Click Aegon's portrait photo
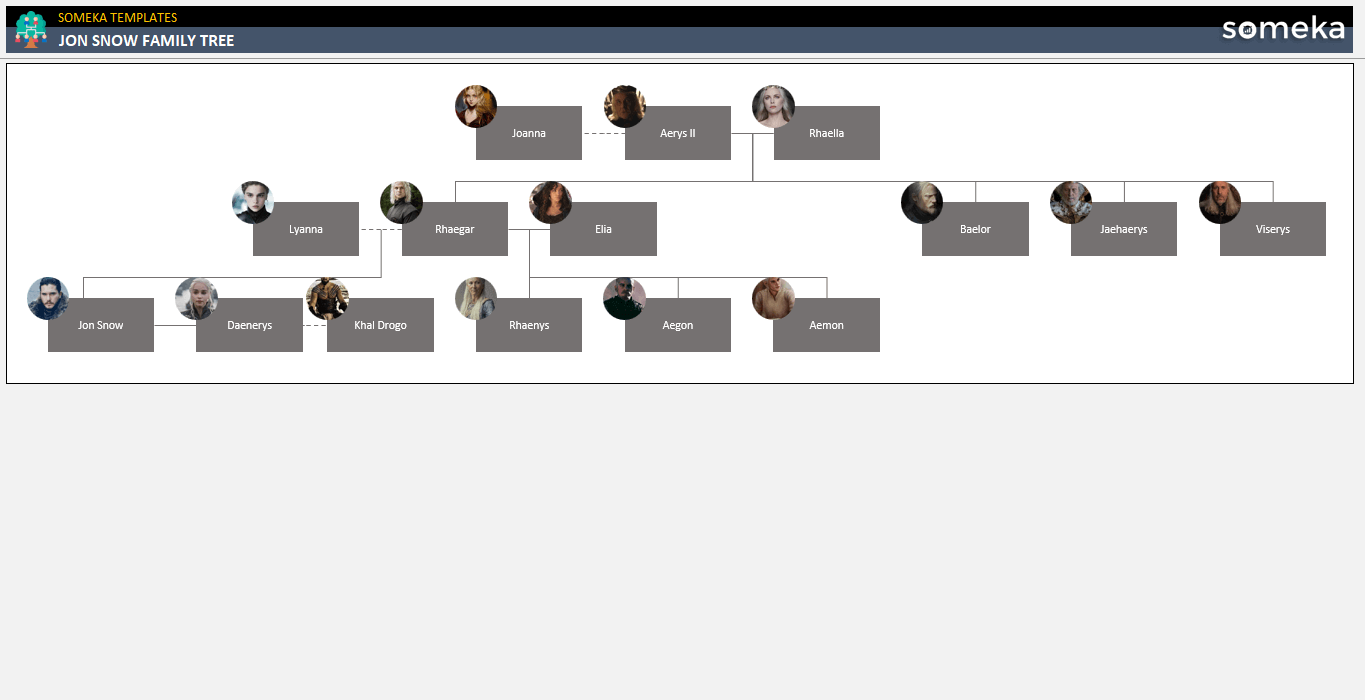This screenshot has height=700, width=1365. point(625,298)
